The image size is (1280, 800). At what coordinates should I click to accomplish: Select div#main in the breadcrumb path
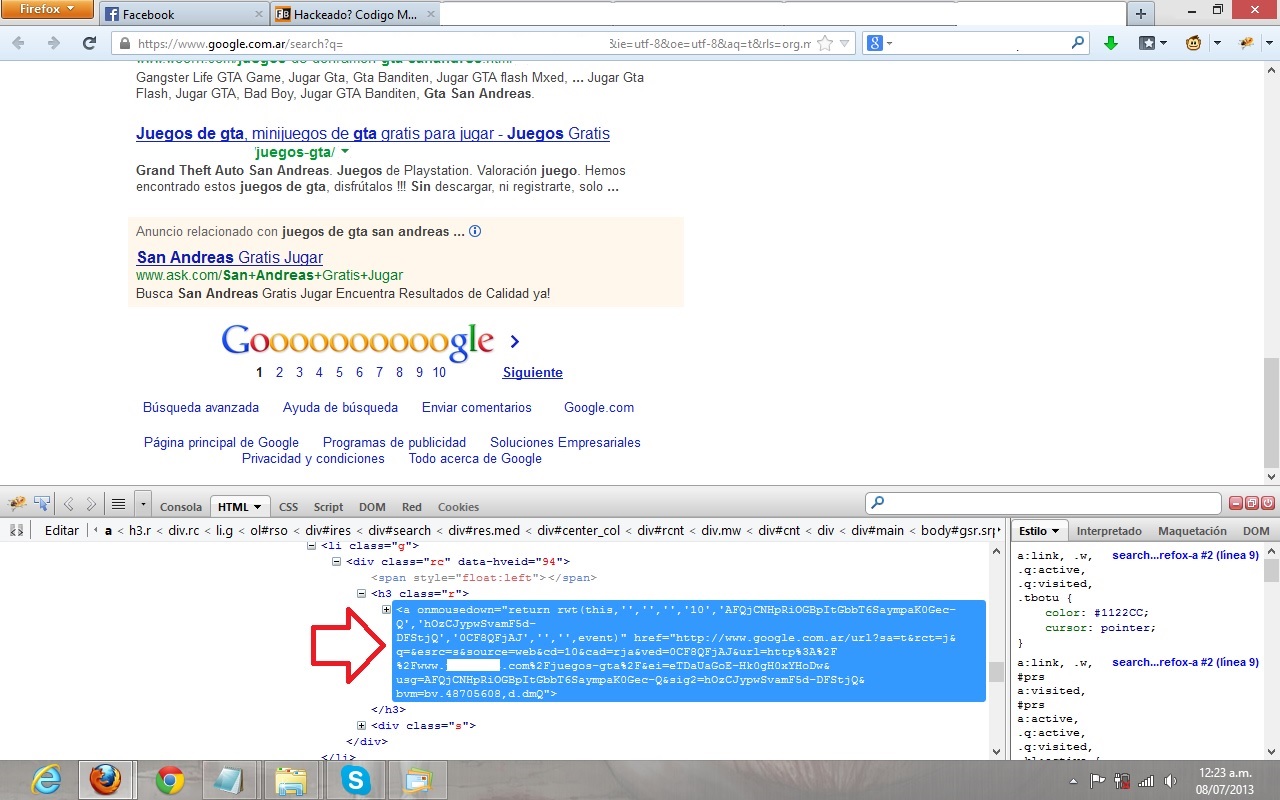click(x=875, y=531)
